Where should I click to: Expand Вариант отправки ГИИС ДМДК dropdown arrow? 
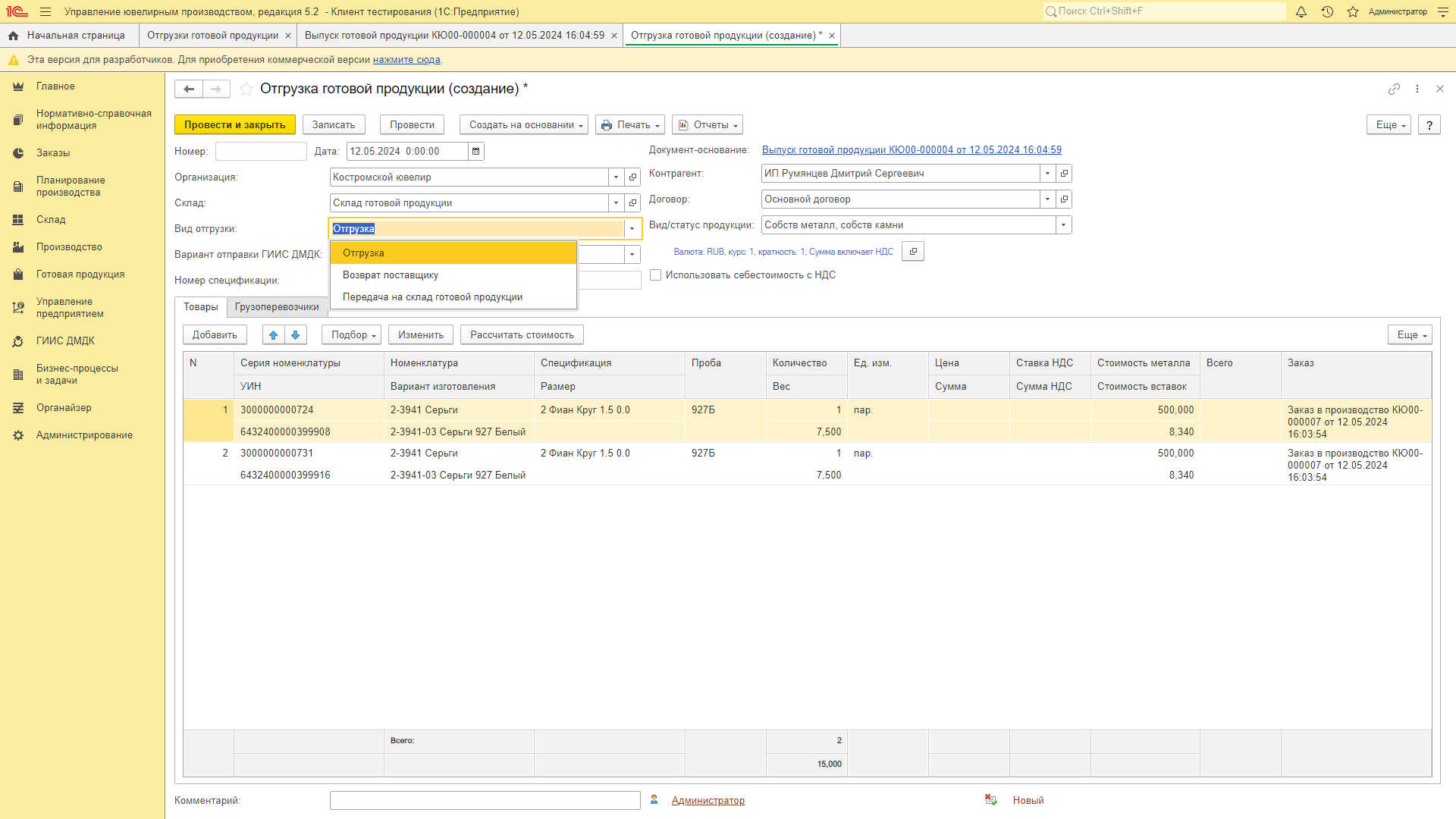pos(632,255)
